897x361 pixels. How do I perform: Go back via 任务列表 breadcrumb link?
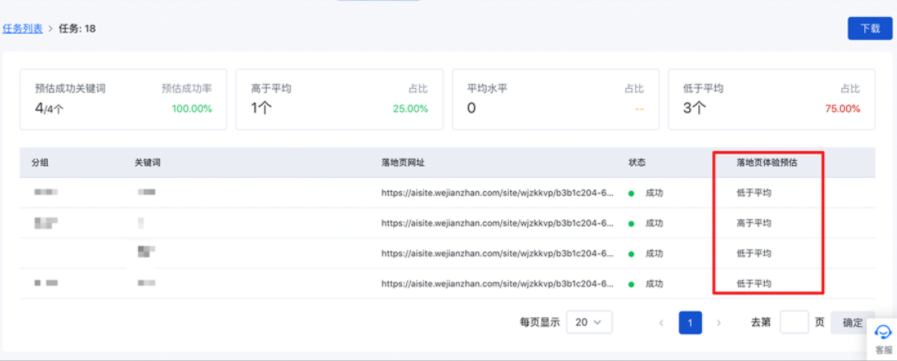point(23,29)
